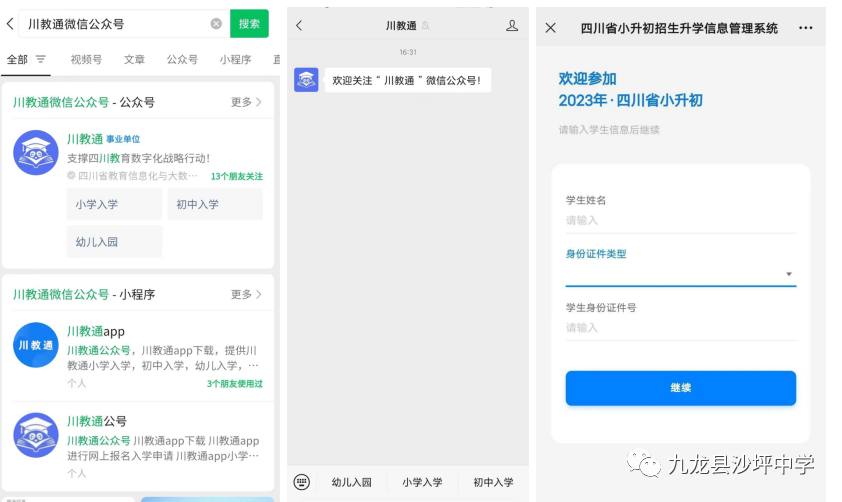Open the 川教通 公众号 avatar icon
The image size is (842, 502).
[35, 152]
